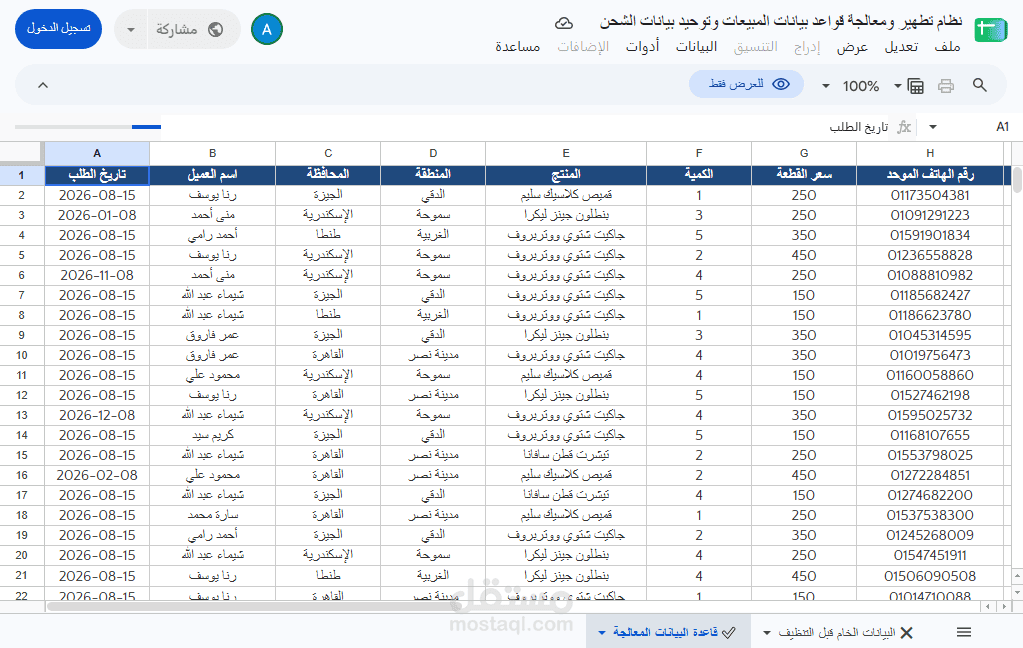Select column E header
The image size is (1023, 648).
tap(566, 153)
